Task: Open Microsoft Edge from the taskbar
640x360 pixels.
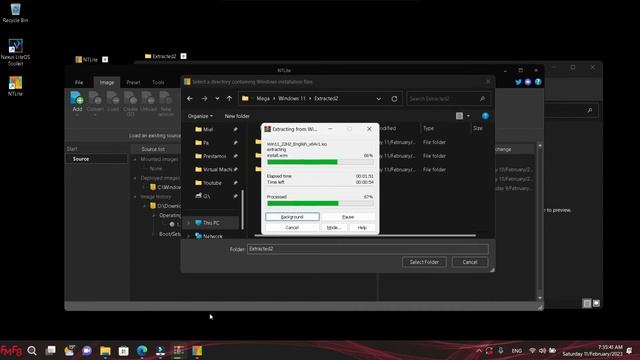Action: pos(142,351)
